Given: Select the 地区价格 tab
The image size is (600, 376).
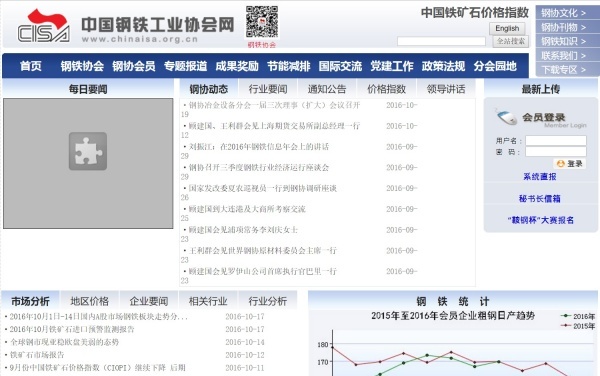Looking at the screenshot, I should tap(90, 301).
